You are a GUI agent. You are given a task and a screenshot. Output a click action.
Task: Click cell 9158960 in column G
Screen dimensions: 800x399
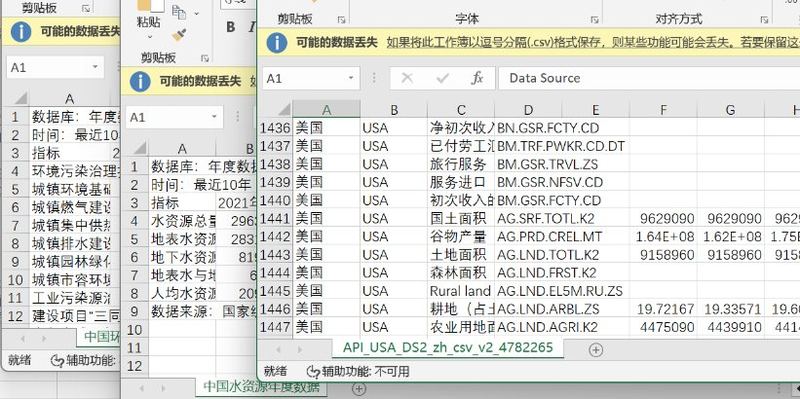click(x=731, y=255)
